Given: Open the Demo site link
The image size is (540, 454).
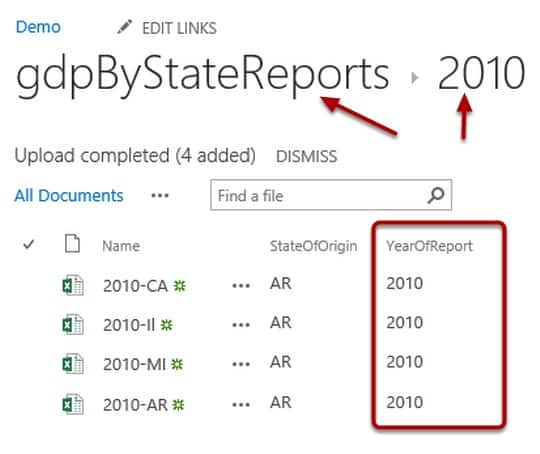Looking at the screenshot, I should pos(38,27).
